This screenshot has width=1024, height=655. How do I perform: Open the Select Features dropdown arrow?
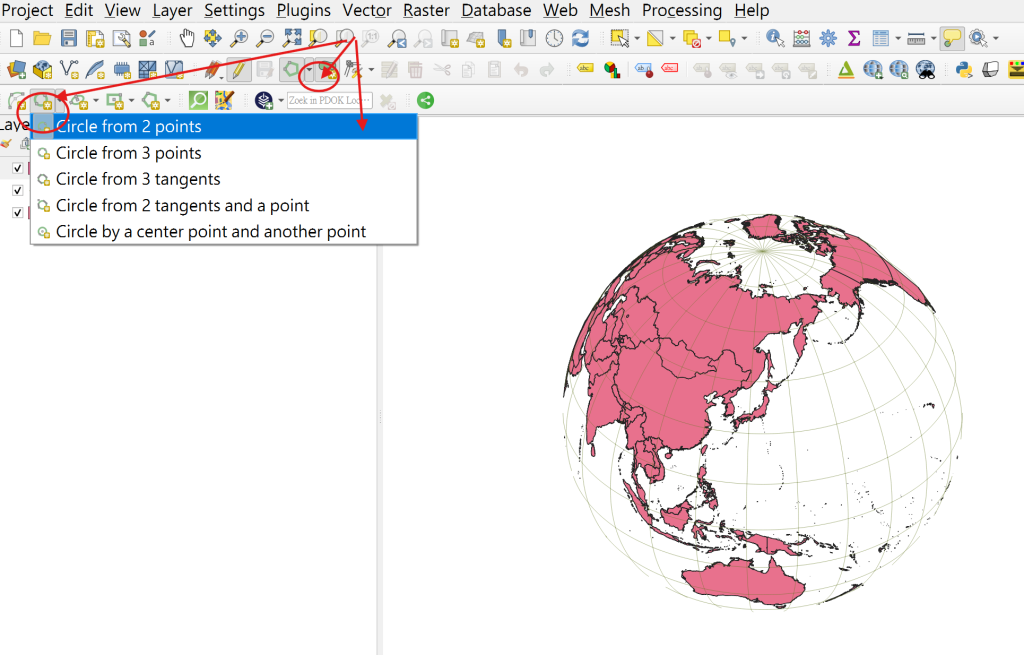tap(637, 39)
